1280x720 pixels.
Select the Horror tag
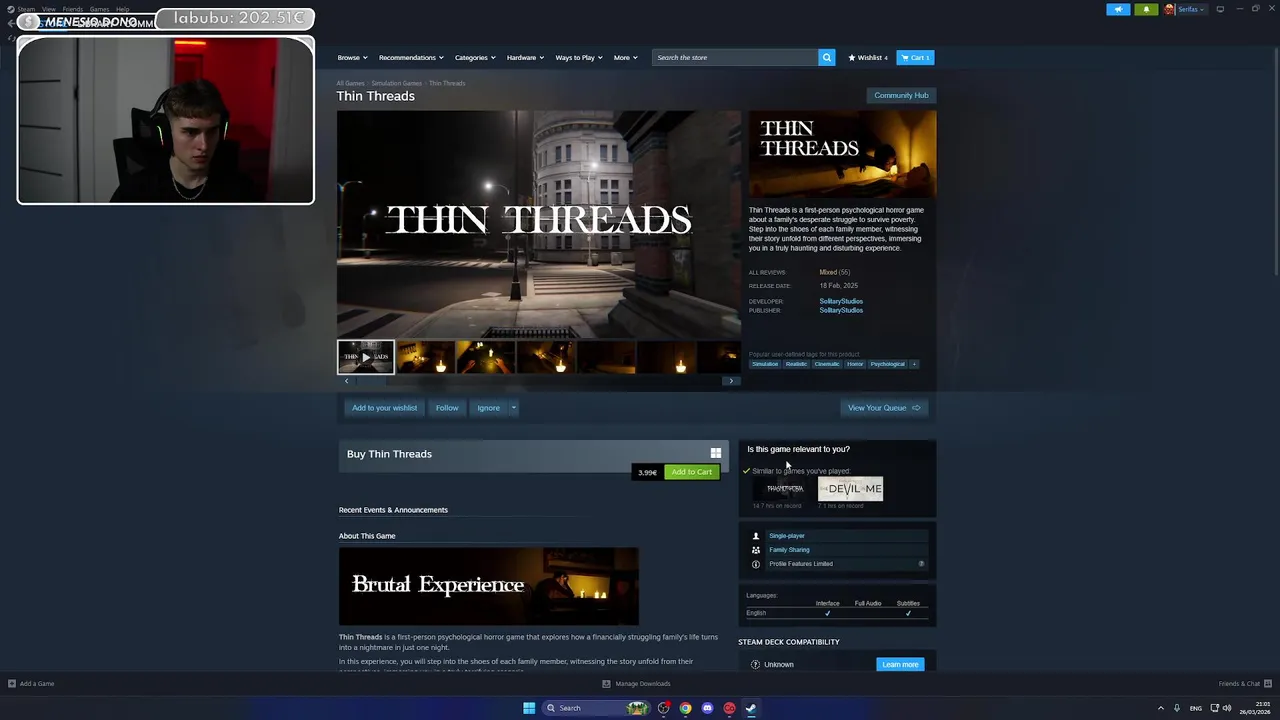pos(855,364)
